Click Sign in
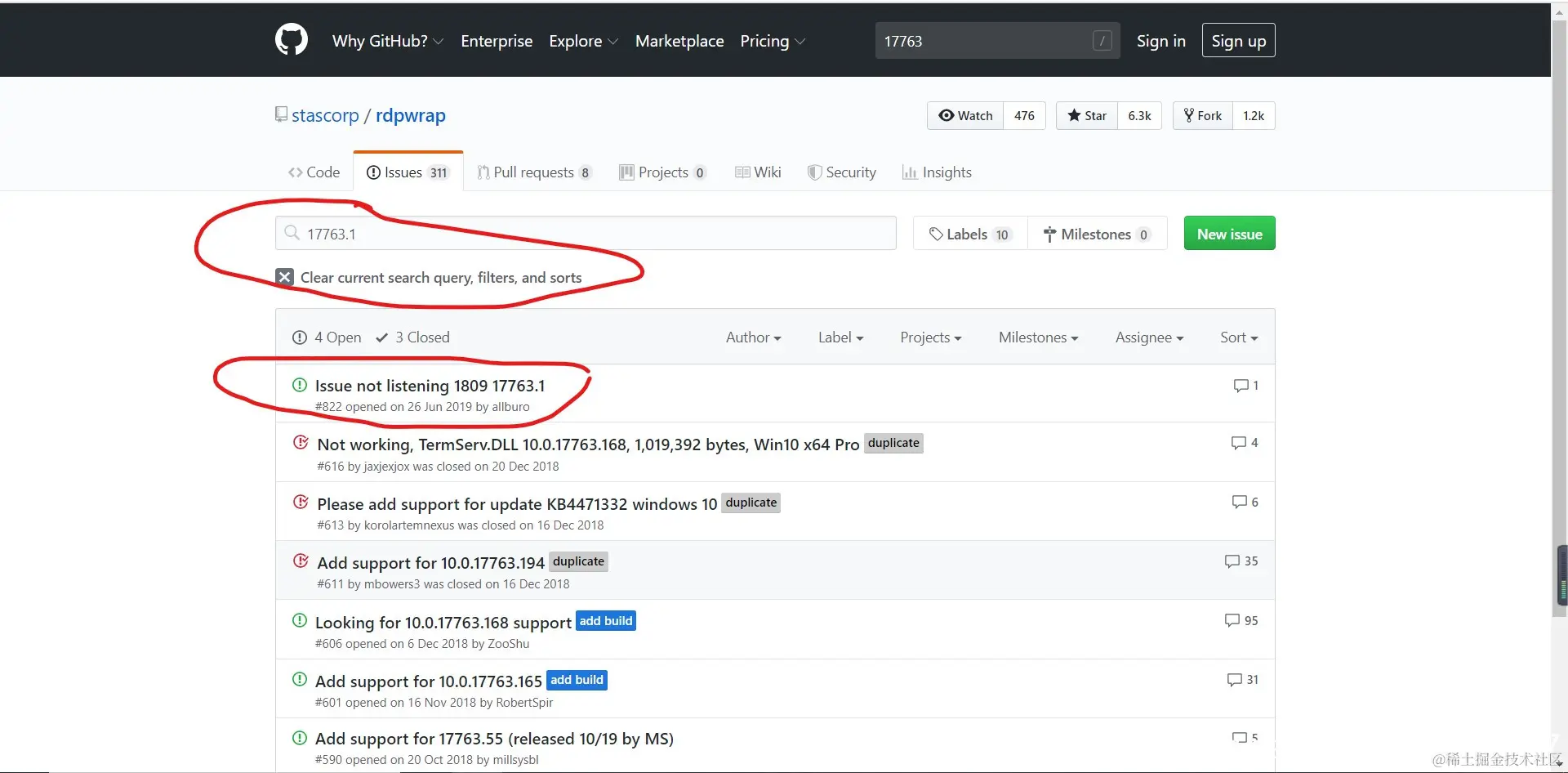Viewport: 1568px width, 773px height. pos(1161,41)
